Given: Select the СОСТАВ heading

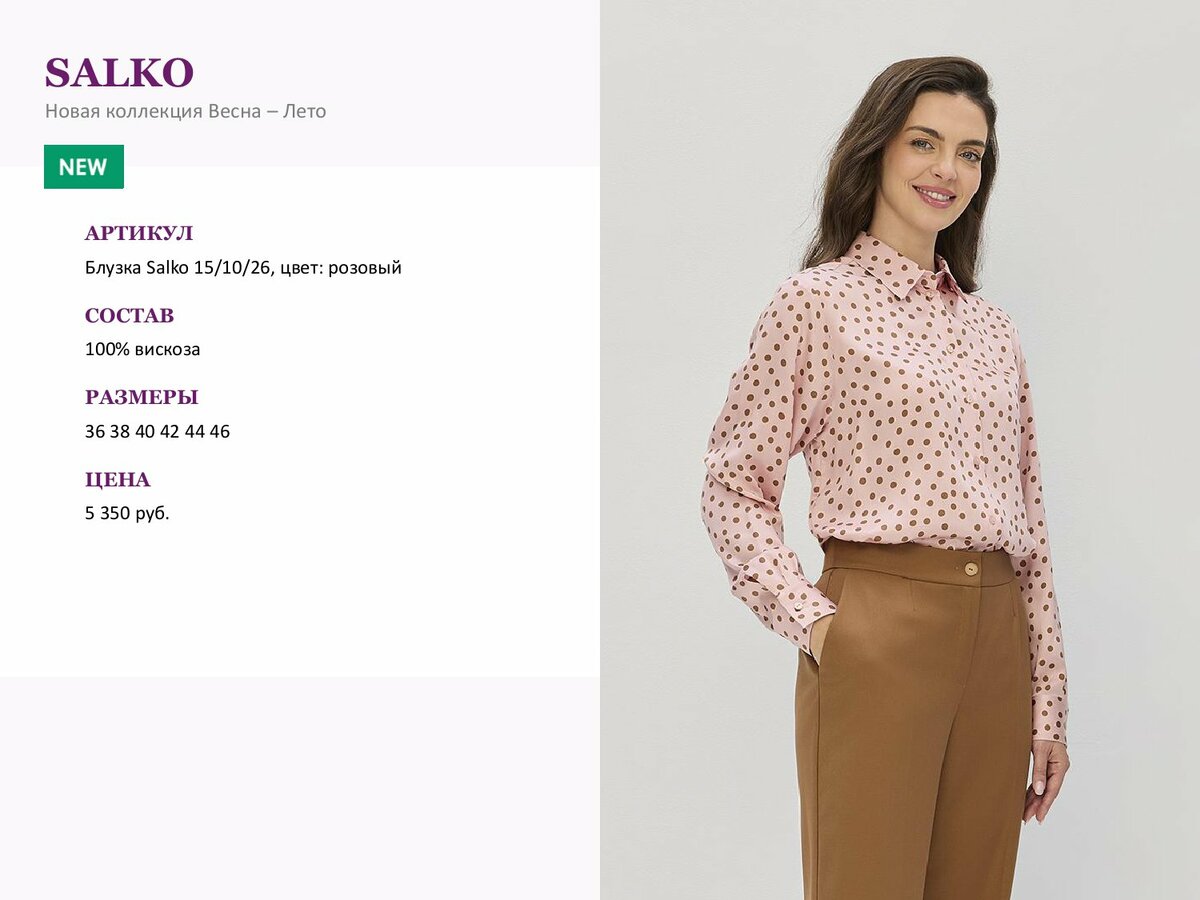Looking at the screenshot, I should click(x=129, y=315).
